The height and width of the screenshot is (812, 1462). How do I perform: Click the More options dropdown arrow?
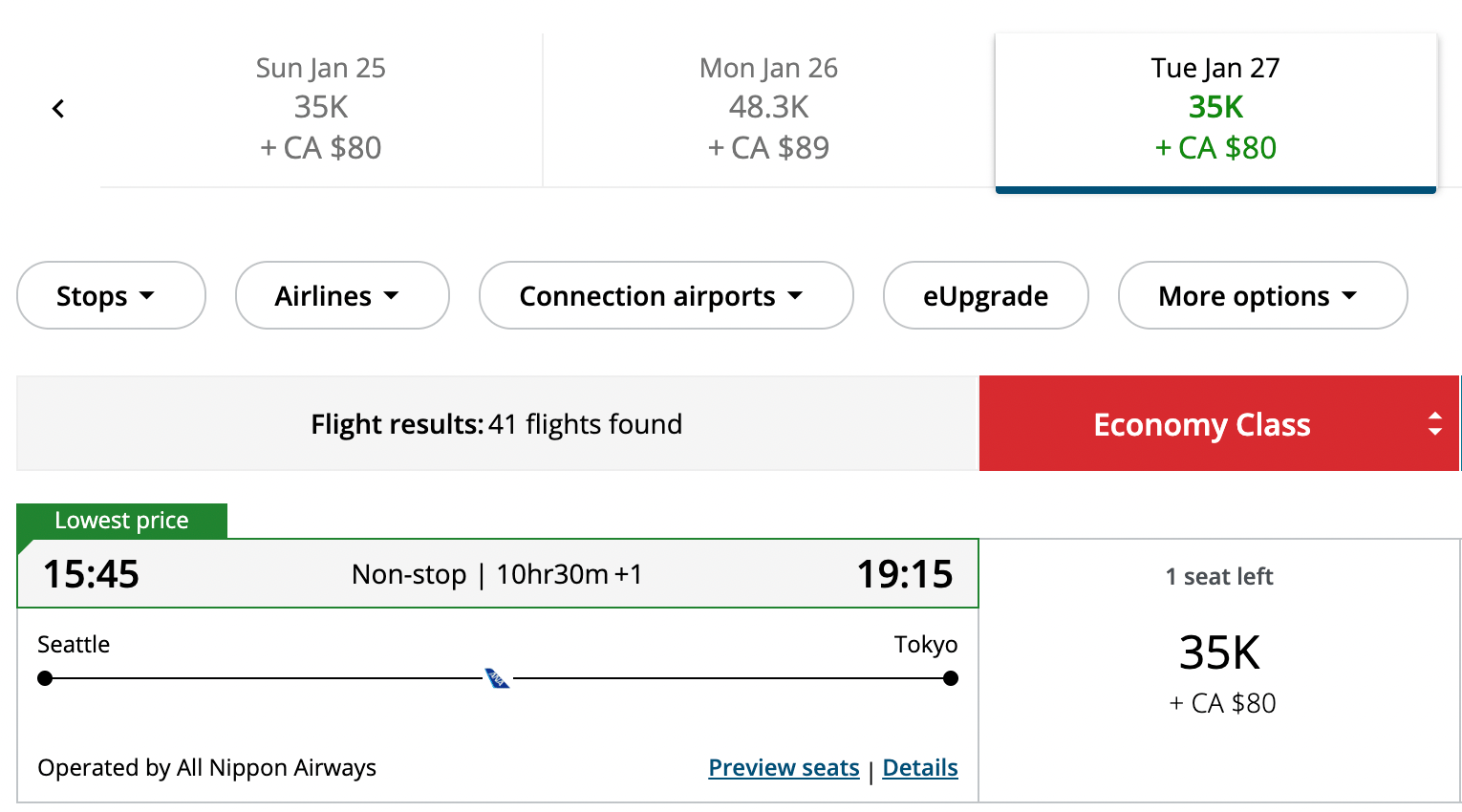point(1349,296)
